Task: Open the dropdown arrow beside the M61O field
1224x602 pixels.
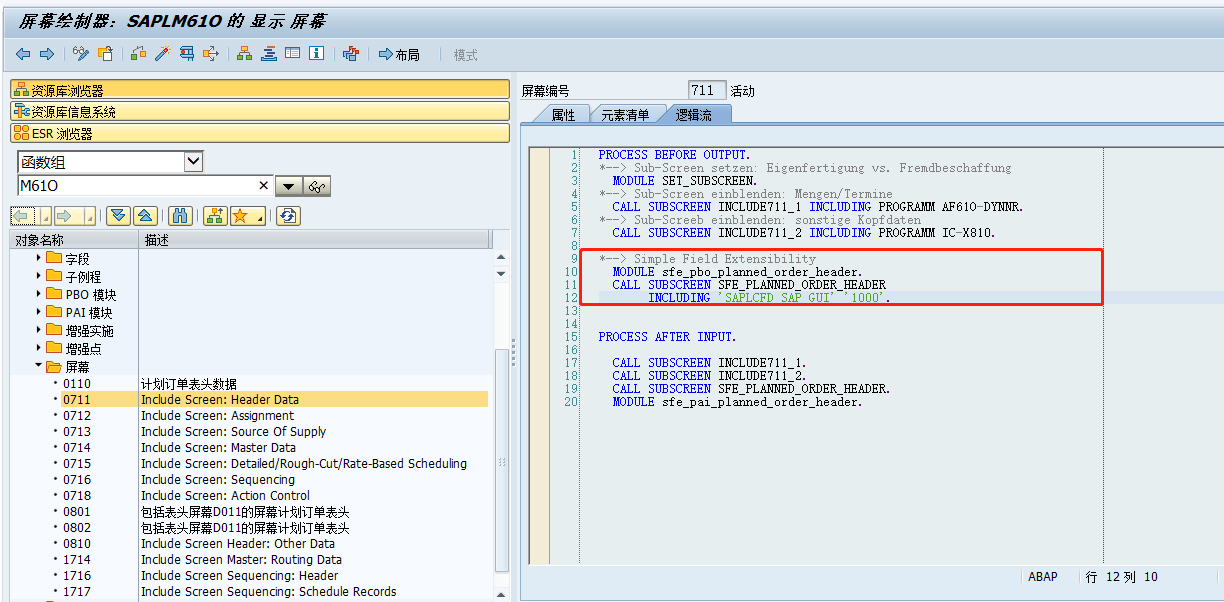Action: [x=289, y=187]
